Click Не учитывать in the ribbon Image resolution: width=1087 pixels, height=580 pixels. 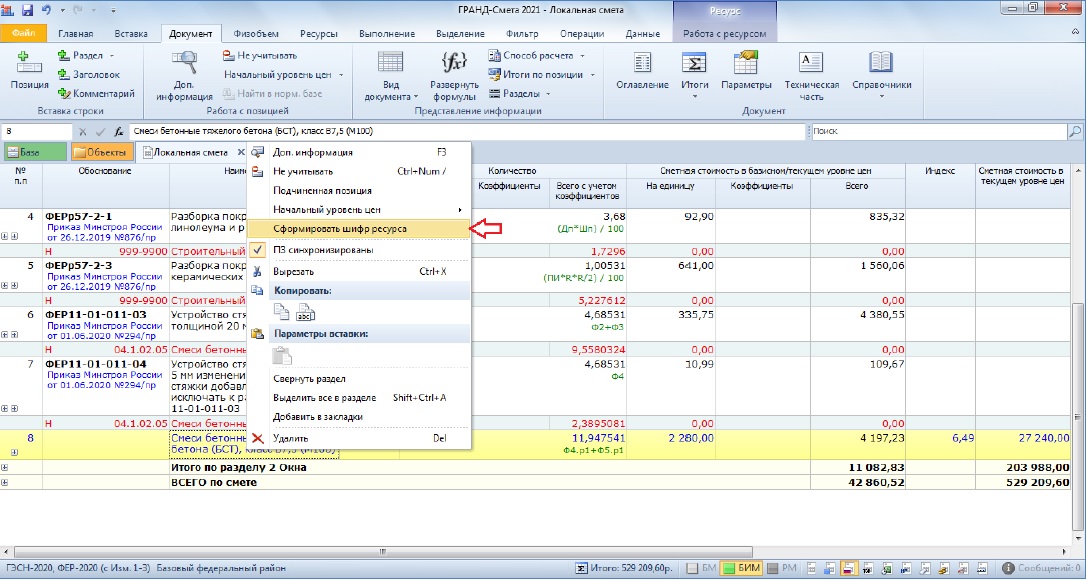260,55
